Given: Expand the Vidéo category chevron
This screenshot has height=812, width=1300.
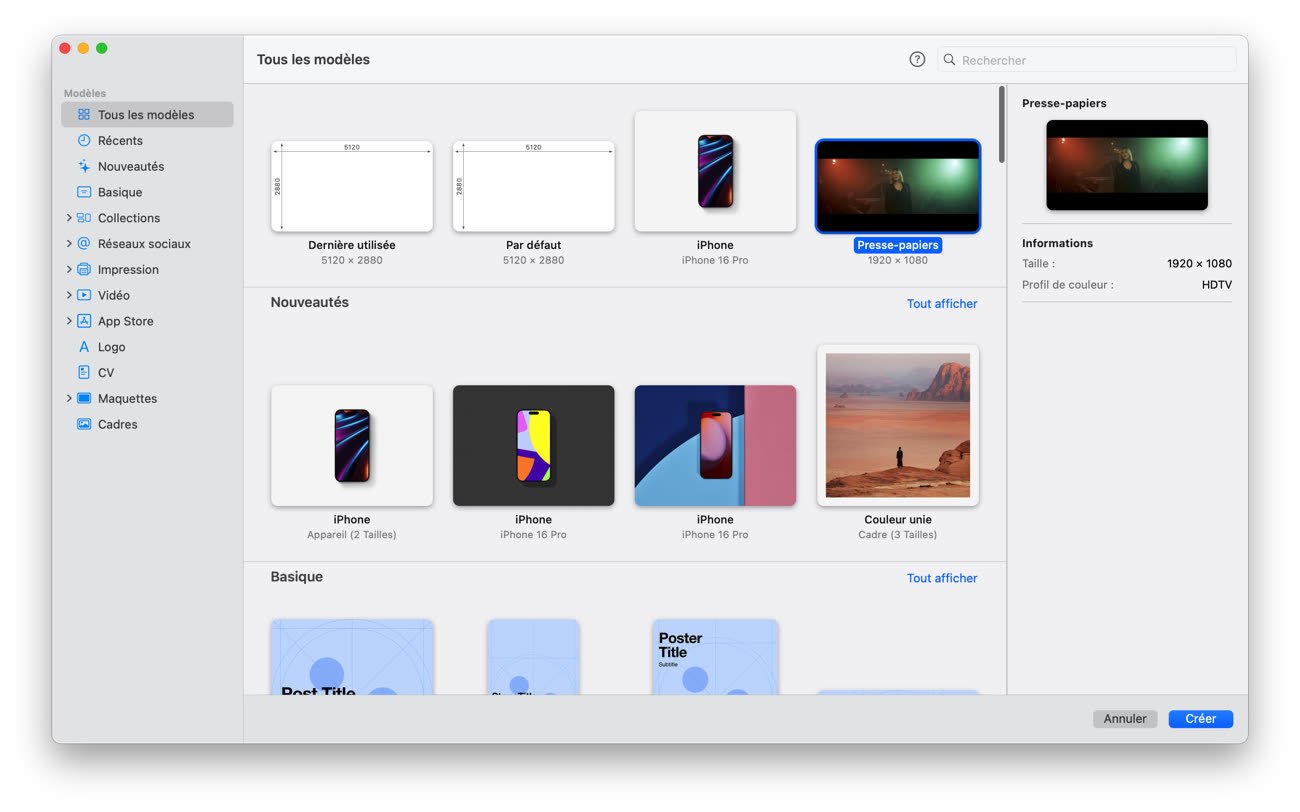Looking at the screenshot, I should coord(69,295).
